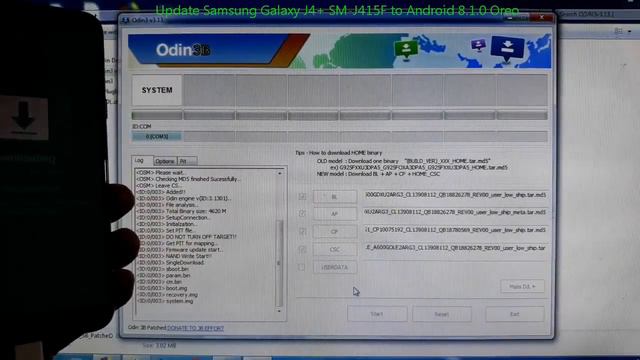Toggle the CSC file checkbox
The width and height of the screenshot is (640, 360).
[x=302, y=249]
